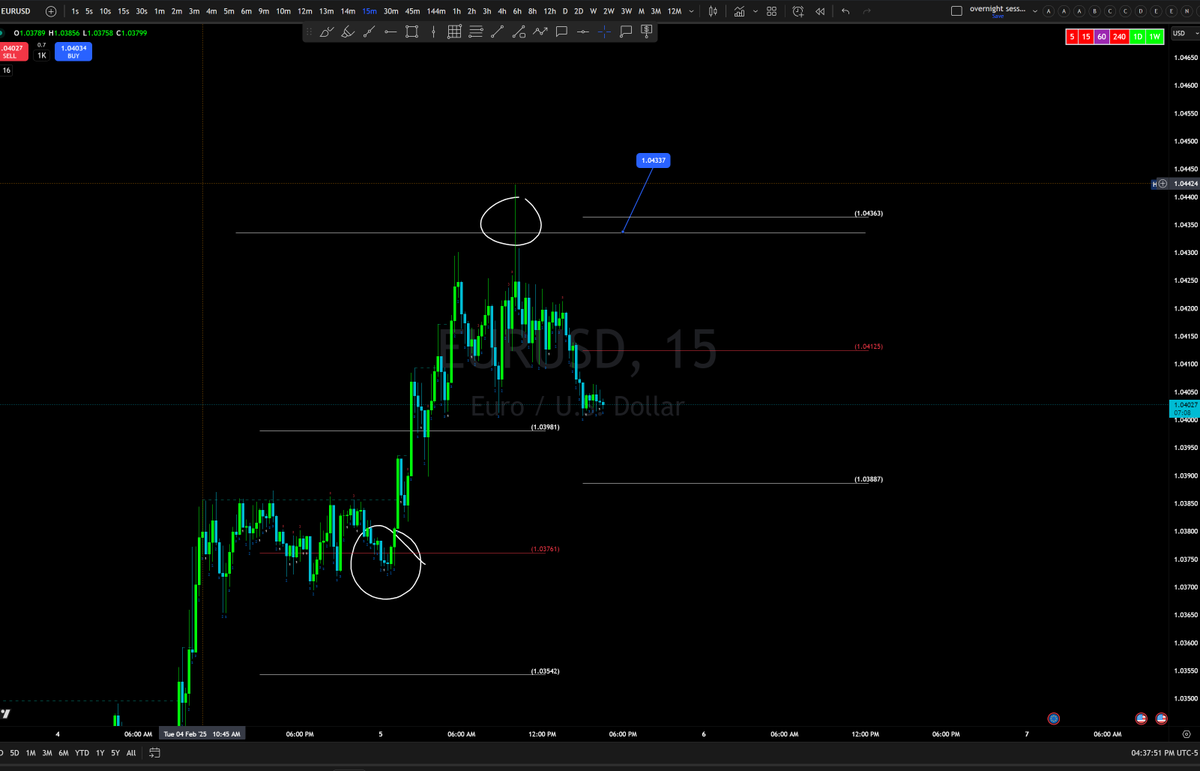Click the red SELL button
Viewport: 1200px width, 771px height.
coord(13,51)
